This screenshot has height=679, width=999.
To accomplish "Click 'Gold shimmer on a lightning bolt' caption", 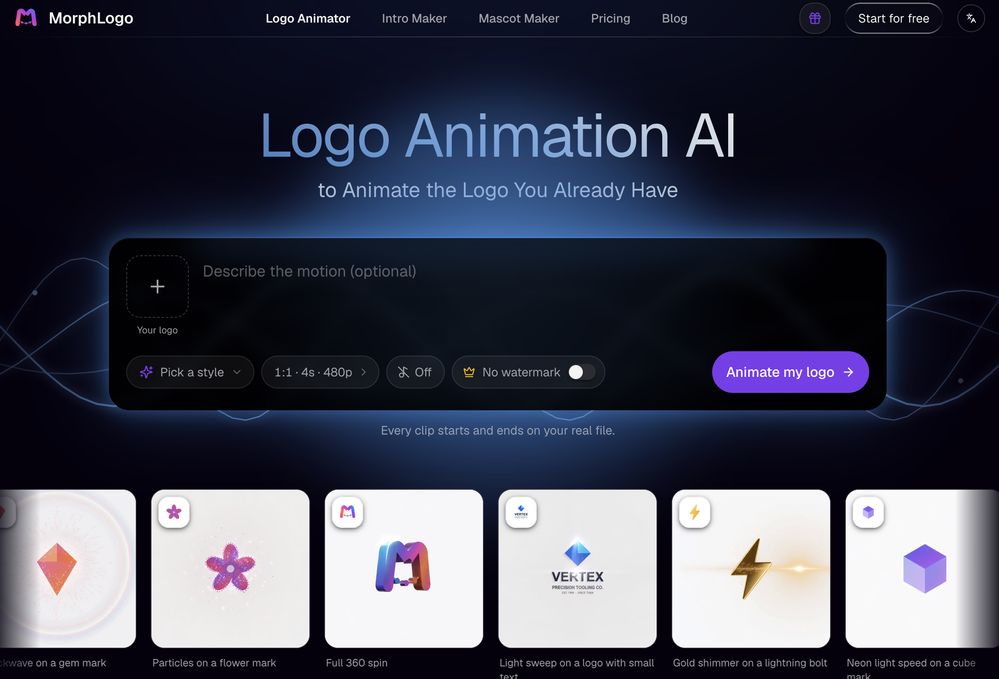I will 750,663.
